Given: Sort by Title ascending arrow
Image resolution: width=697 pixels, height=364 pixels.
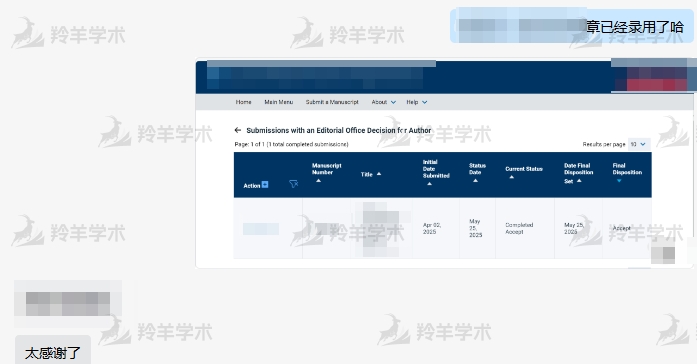Looking at the screenshot, I should pos(379,174).
